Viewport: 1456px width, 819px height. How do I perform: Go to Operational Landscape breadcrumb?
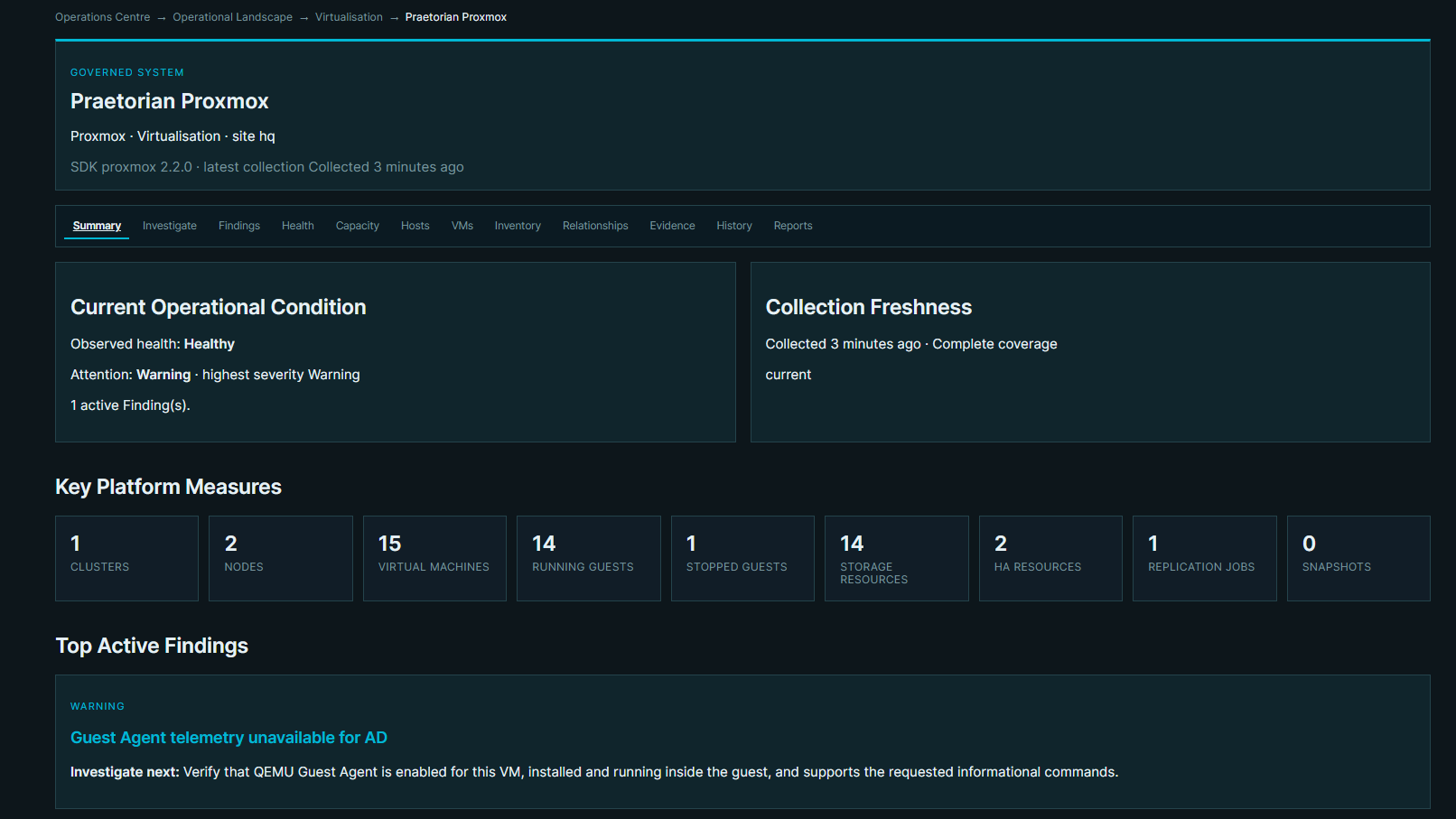pos(232,17)
